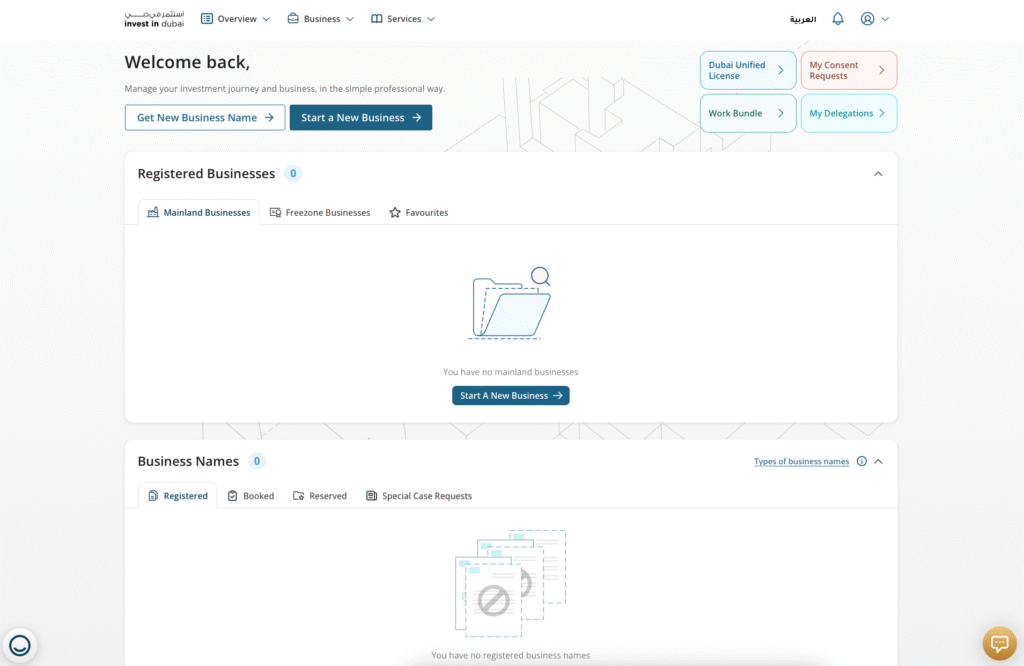Click the empty folder search illustration
This screenshot has width=1024, height=666.
click(511, 303)
